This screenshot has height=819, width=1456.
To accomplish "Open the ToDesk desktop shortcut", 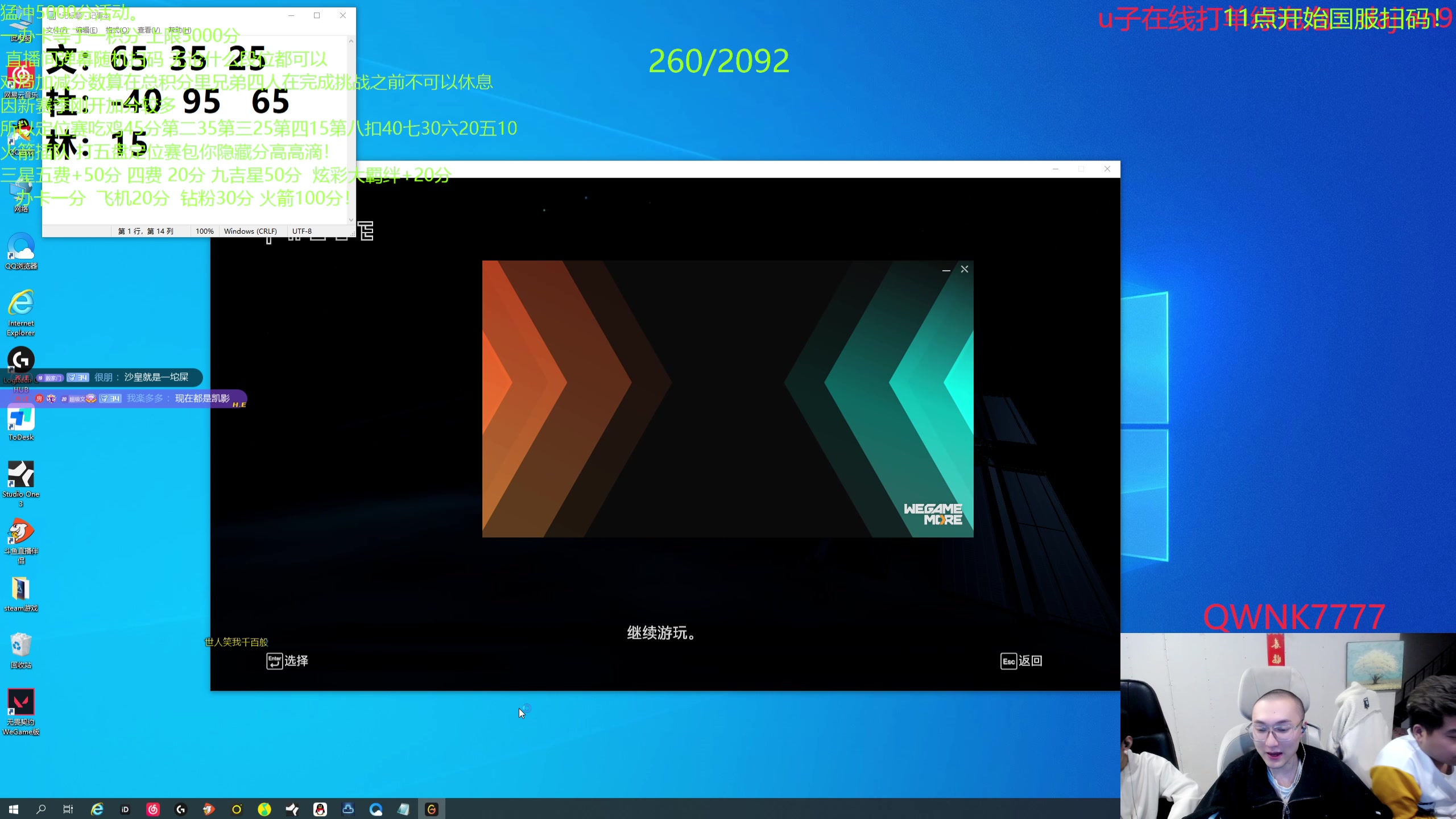I will coord(21,421).
